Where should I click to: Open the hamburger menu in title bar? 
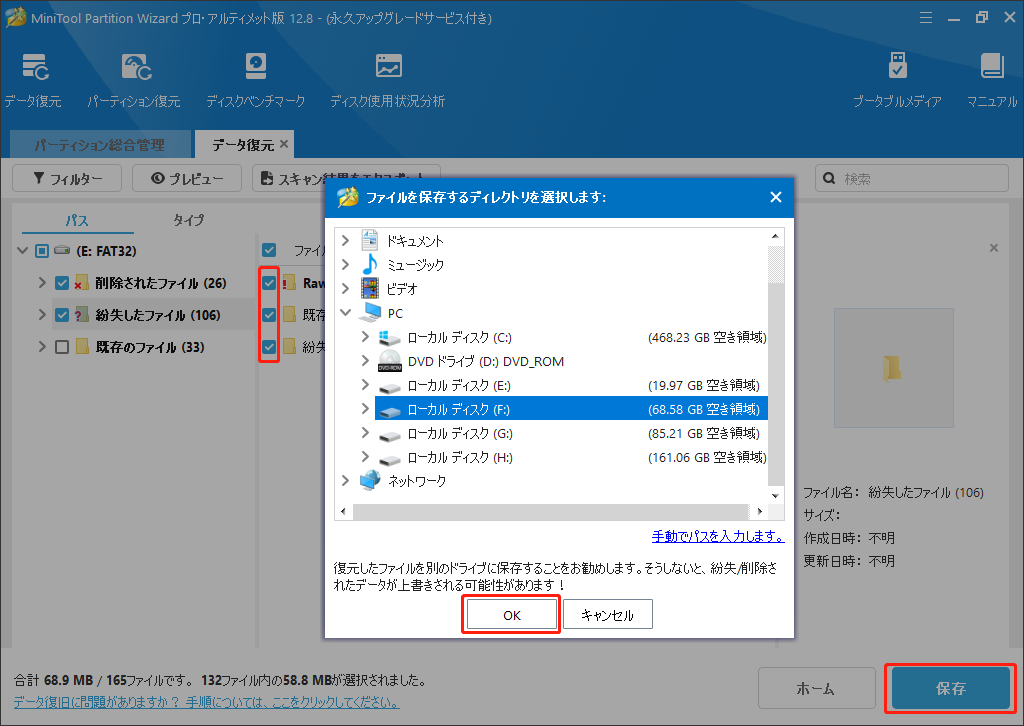tap(926, 18)
